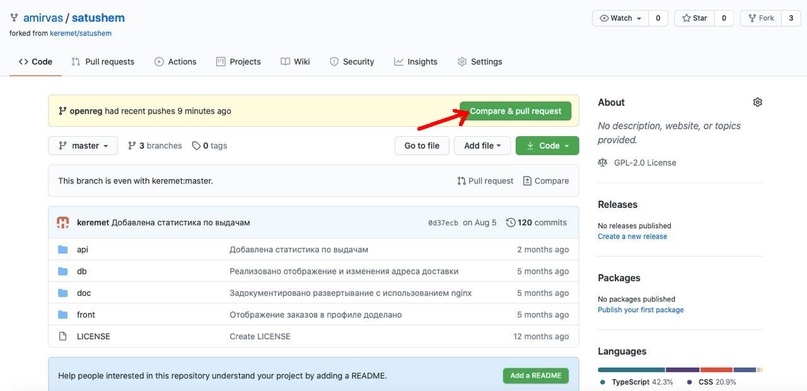This screenshot has width=807, height=391.
Task: Click the history clock icon beside 120 commits
Action: (x=511, y=223)
